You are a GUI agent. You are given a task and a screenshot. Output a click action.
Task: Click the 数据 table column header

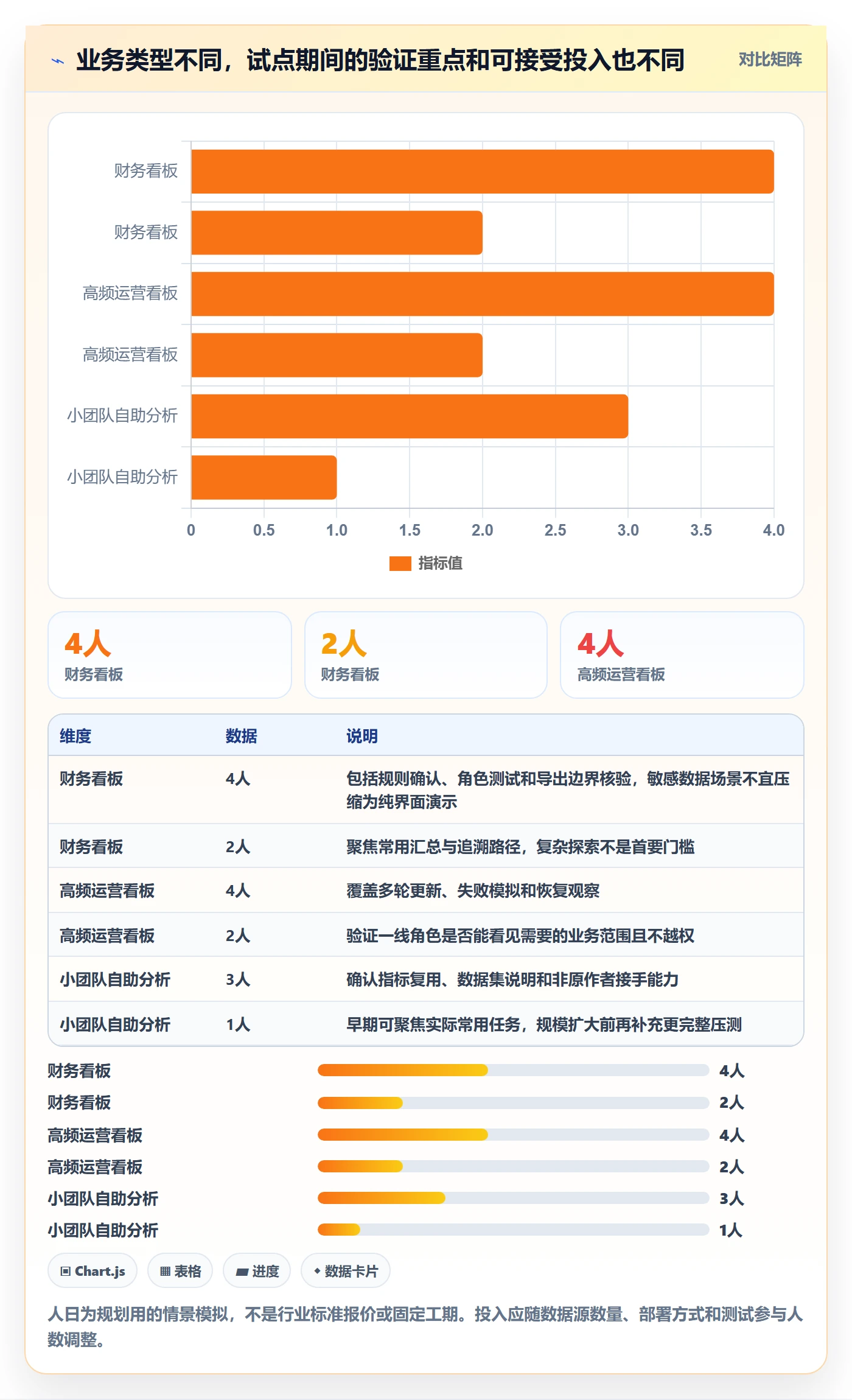pos(242,736)
